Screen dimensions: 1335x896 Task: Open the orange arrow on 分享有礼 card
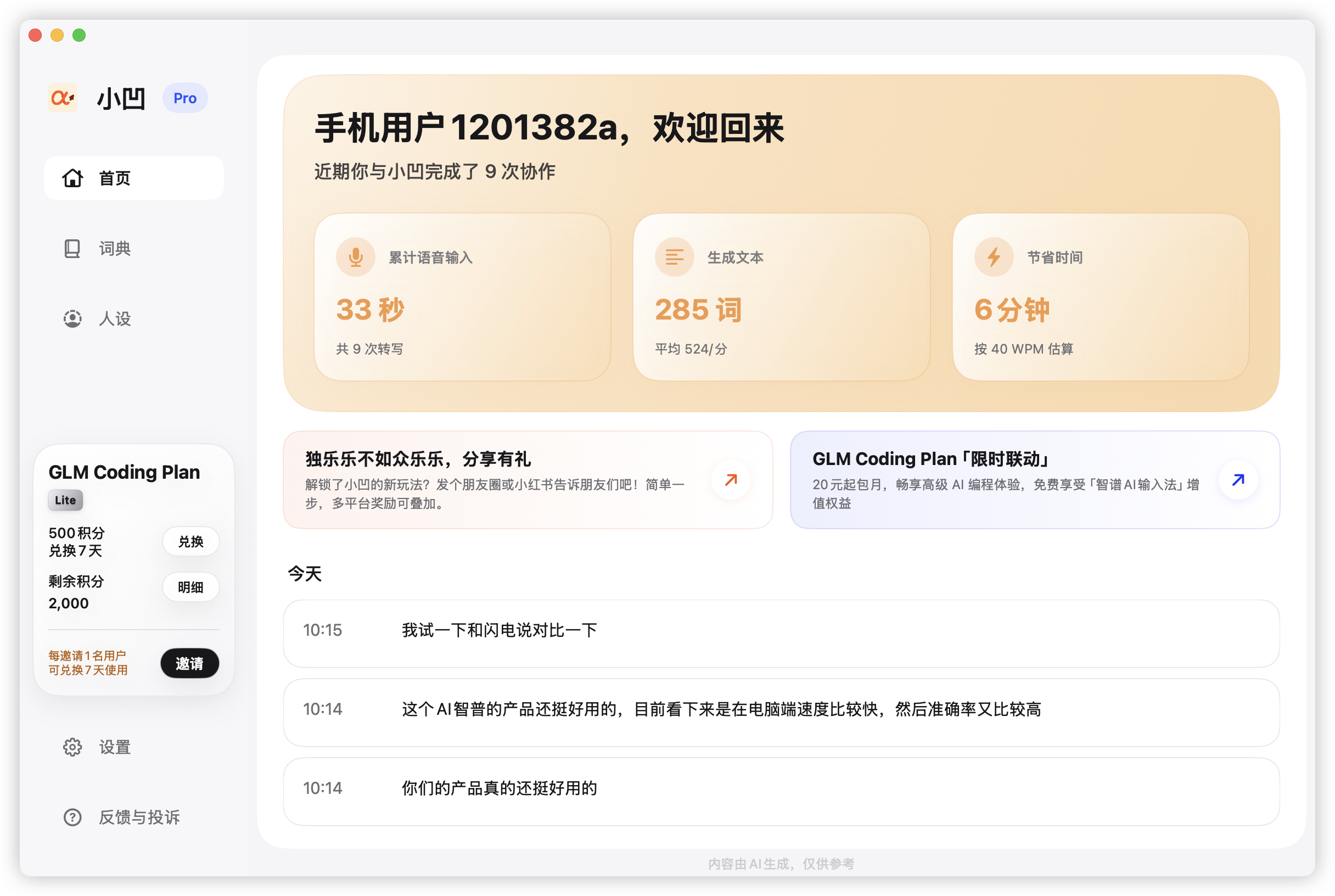(731, 479)
